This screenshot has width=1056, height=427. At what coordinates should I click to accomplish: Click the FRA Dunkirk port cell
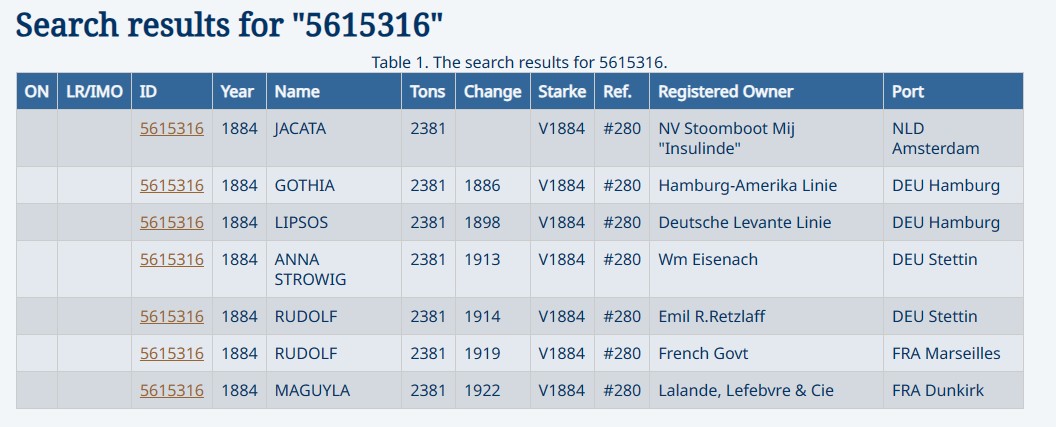(938, 390)
